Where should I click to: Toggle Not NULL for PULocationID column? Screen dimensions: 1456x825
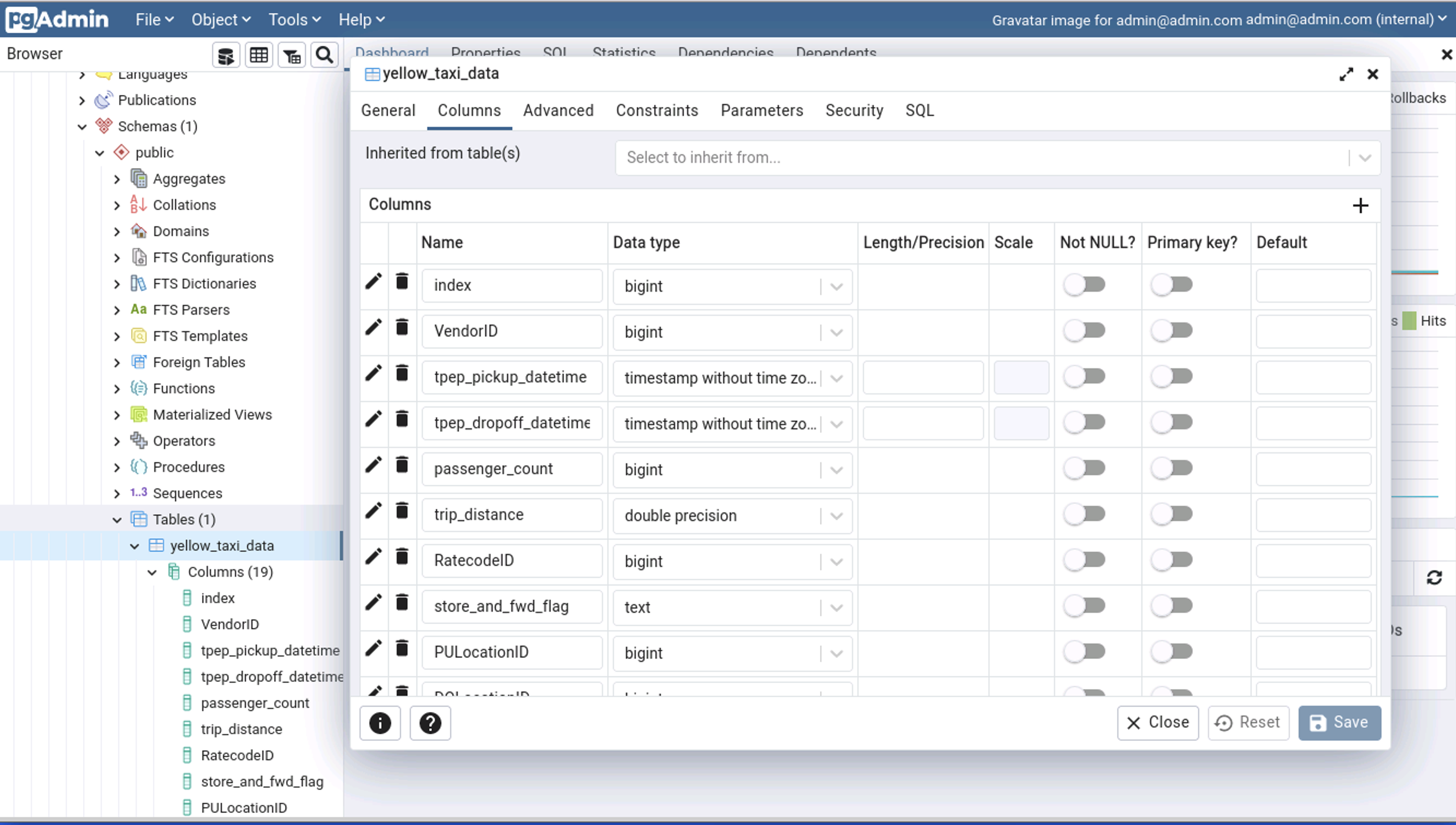tap(1085, 652)
